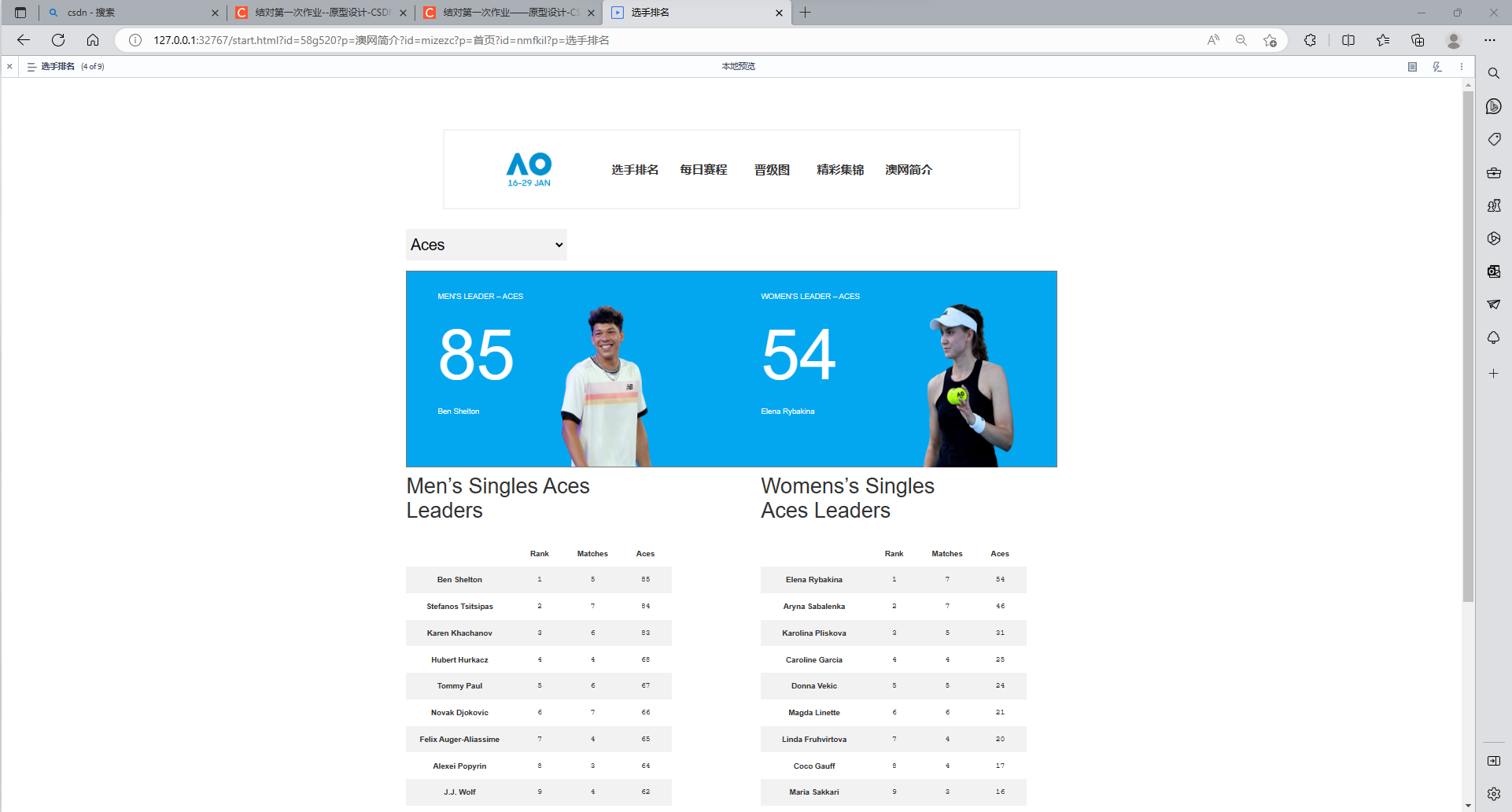Open 每日赛程 navigation item

pos(703,170)
